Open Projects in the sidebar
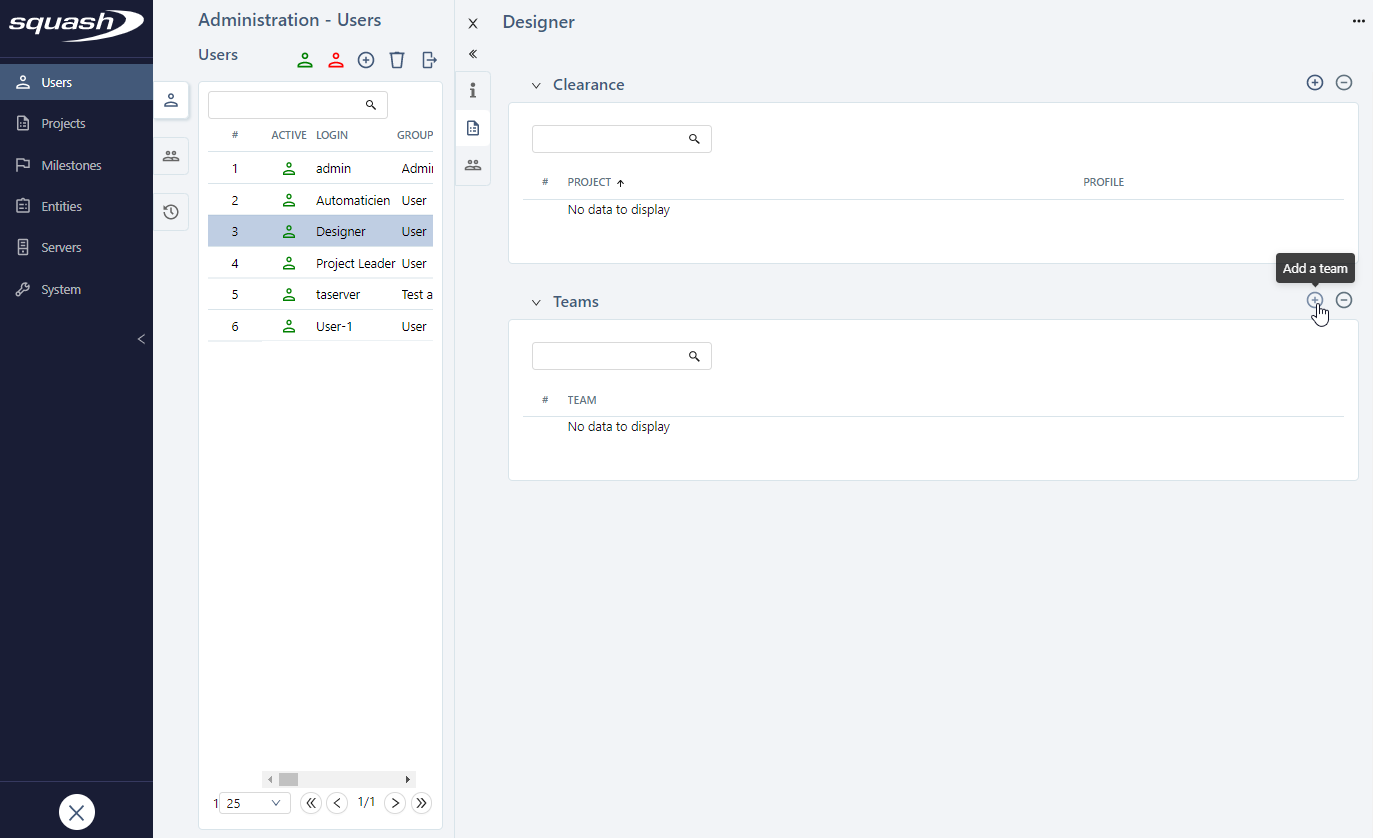The width and height of the screenshot is (1373, 838). (63, 124)
